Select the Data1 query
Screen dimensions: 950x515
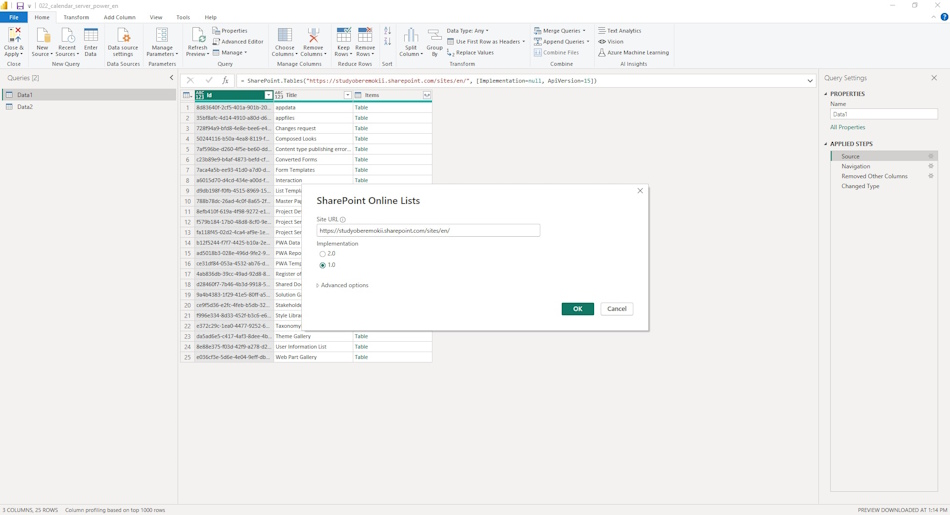point(89,95)
